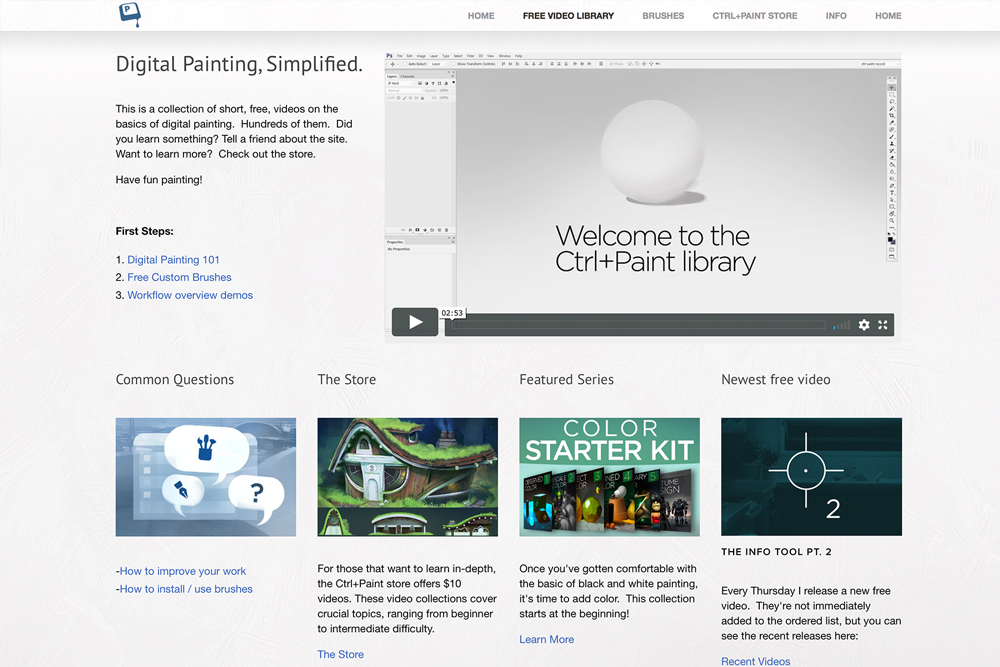
Task: Click the Ctrl+Paint logo icon
Action: coord(129,15)
